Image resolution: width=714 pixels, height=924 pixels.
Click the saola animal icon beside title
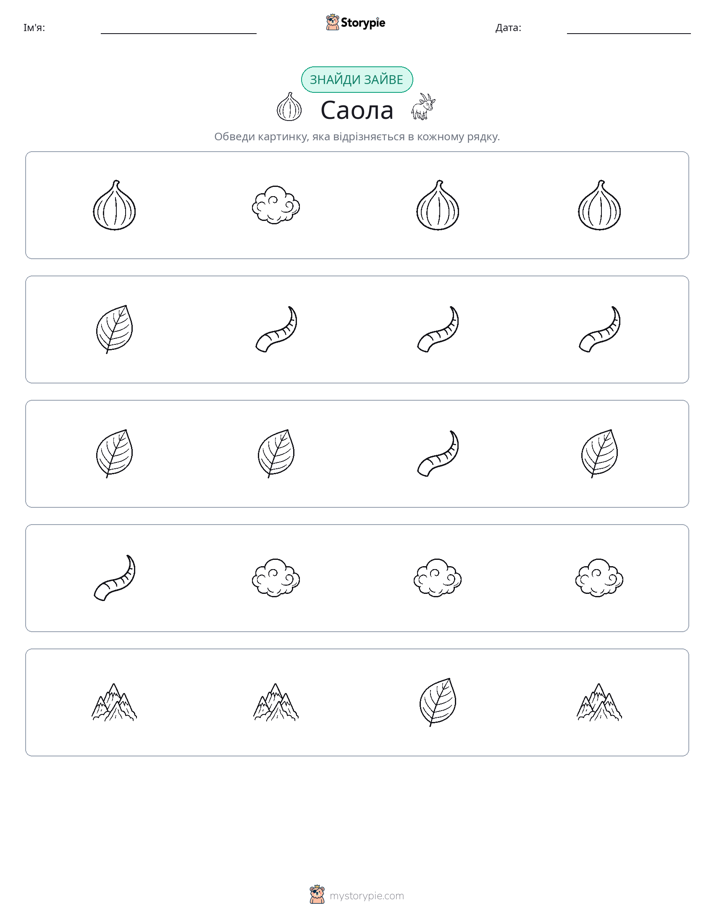423,107
